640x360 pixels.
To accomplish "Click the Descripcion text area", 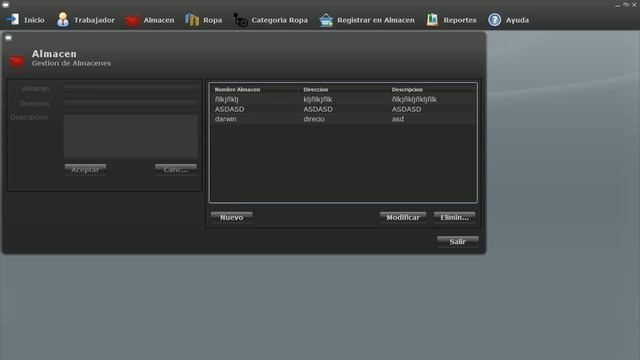I will [x=131, y=136].
